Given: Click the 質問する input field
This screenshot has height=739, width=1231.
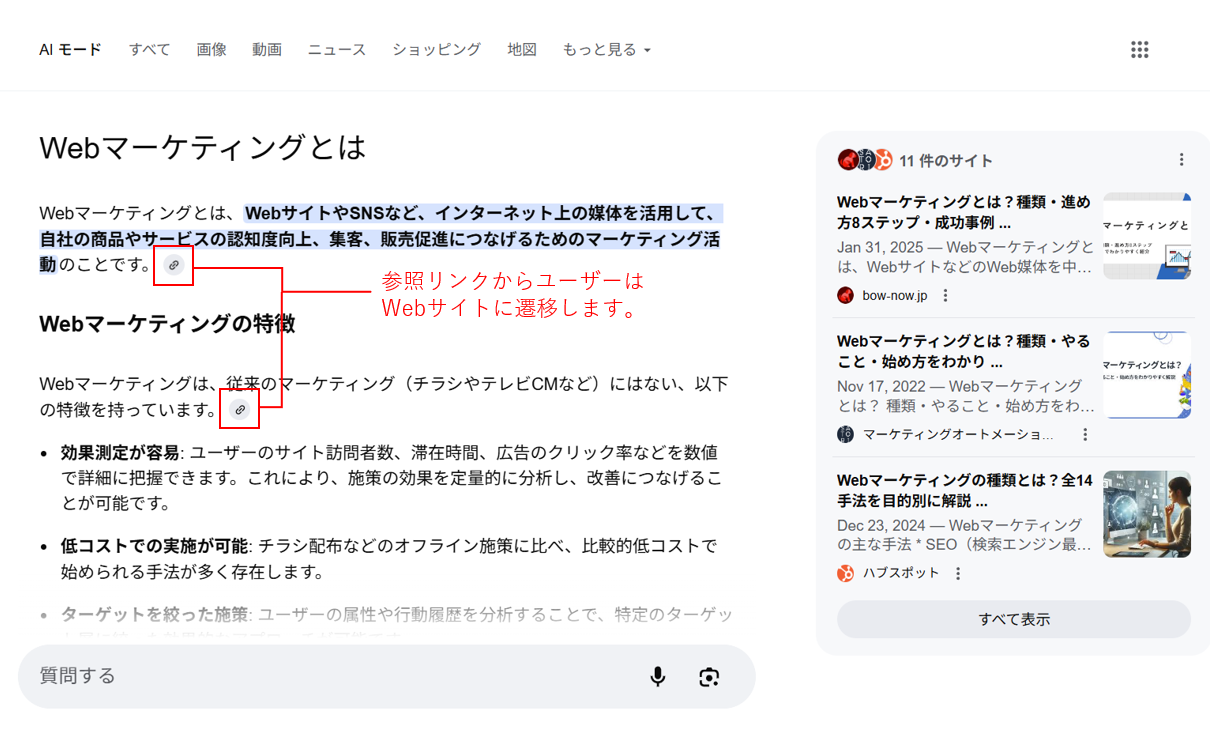Looking at the screenshot, I should [x=386, y=677].
